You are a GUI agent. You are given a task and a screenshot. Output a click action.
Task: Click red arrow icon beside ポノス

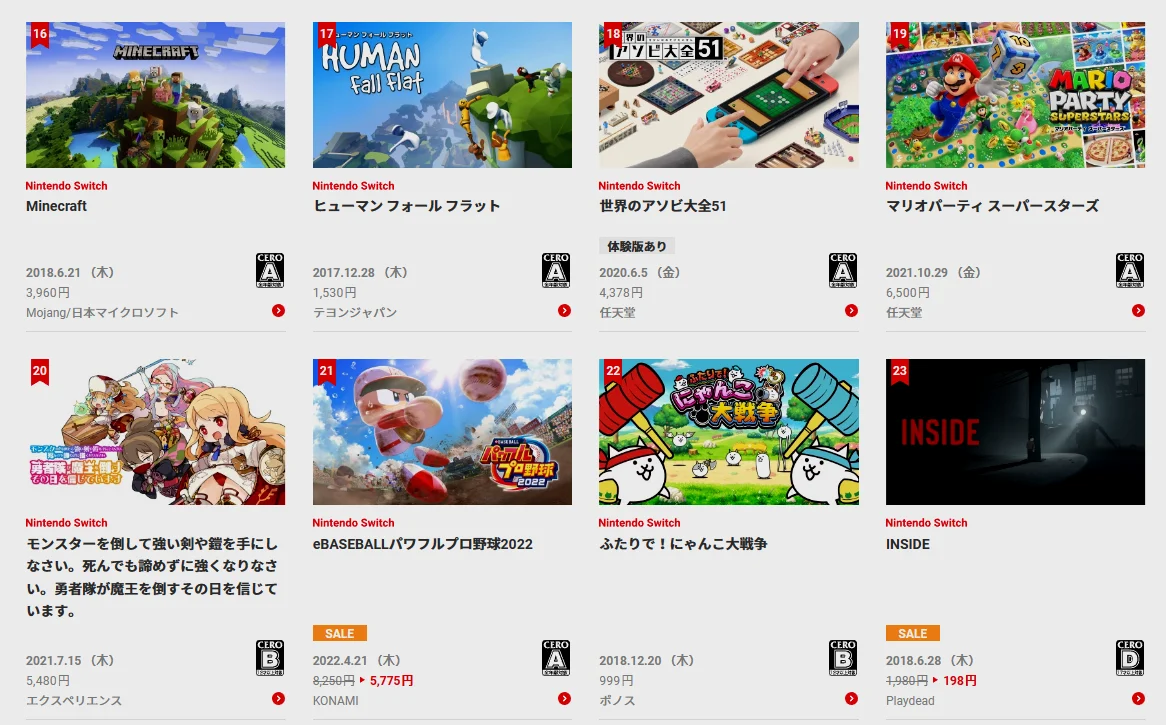coord(851,699)
